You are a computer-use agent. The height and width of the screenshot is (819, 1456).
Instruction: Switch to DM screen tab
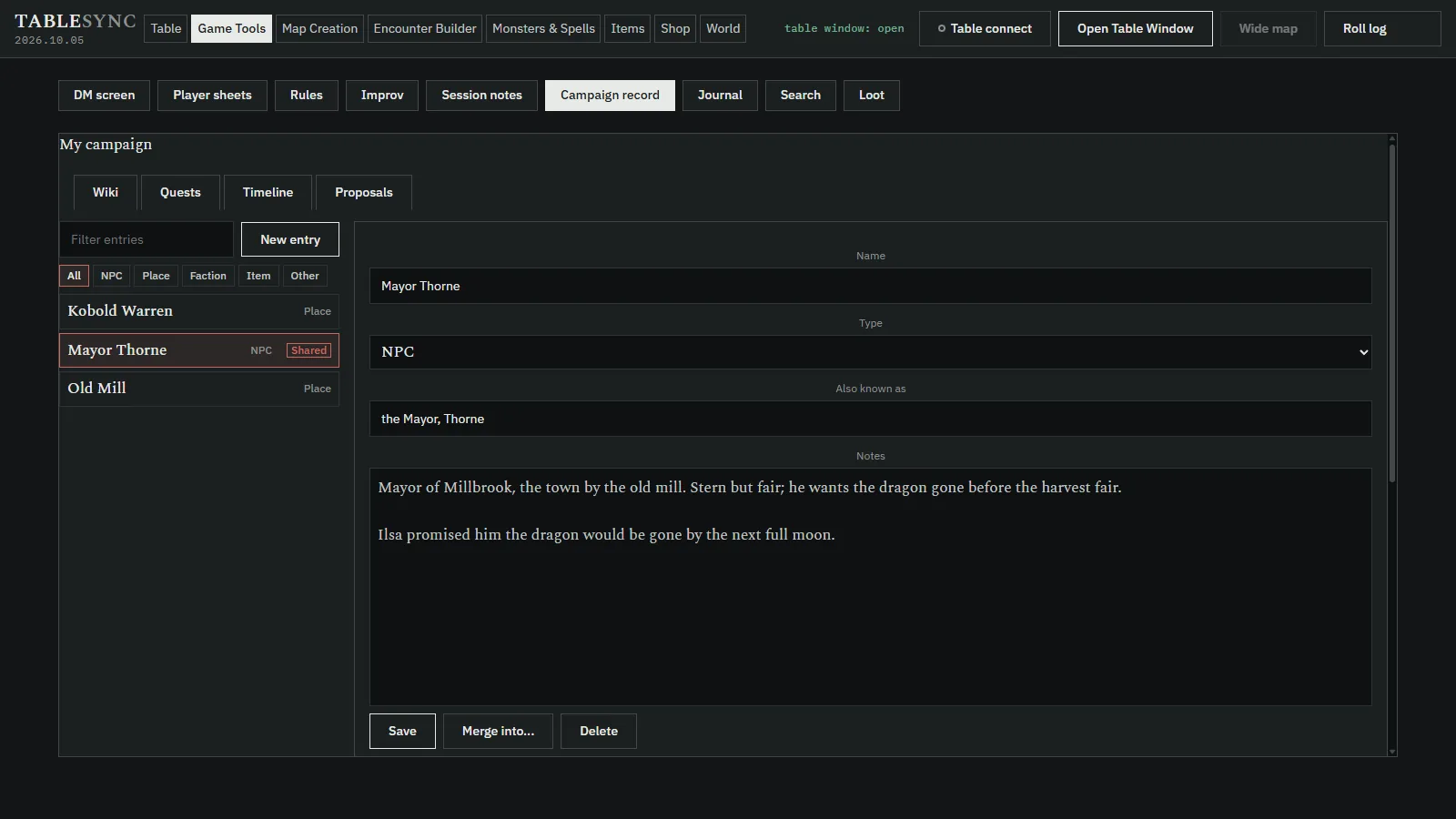click(104, 95)
